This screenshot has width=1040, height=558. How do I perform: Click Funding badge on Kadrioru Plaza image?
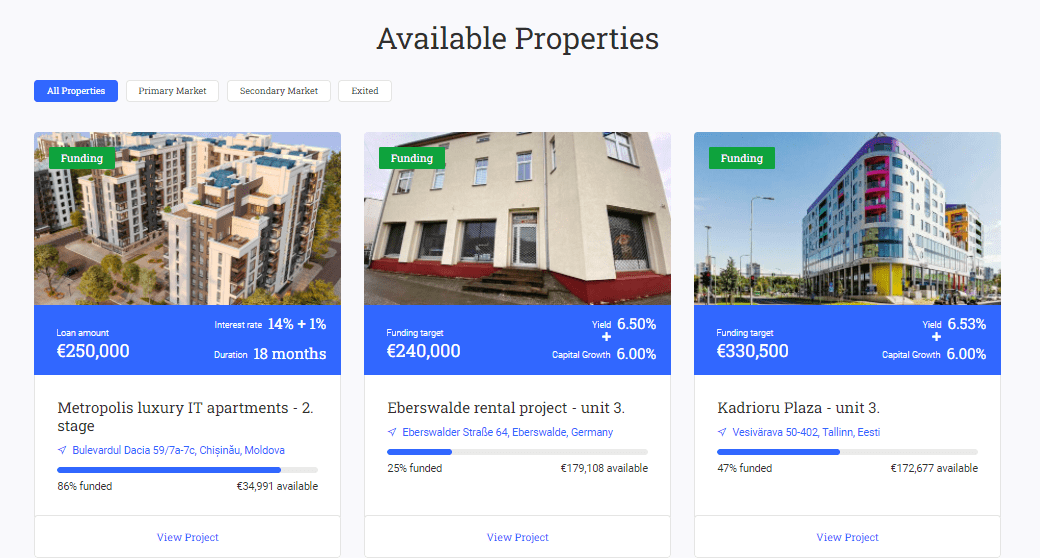click(x=742, y=158)
